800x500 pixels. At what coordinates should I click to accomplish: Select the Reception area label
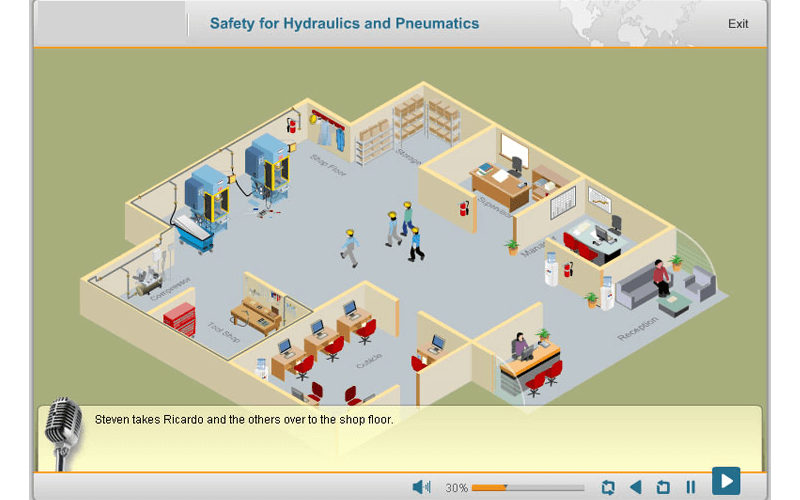pos(638,329)
